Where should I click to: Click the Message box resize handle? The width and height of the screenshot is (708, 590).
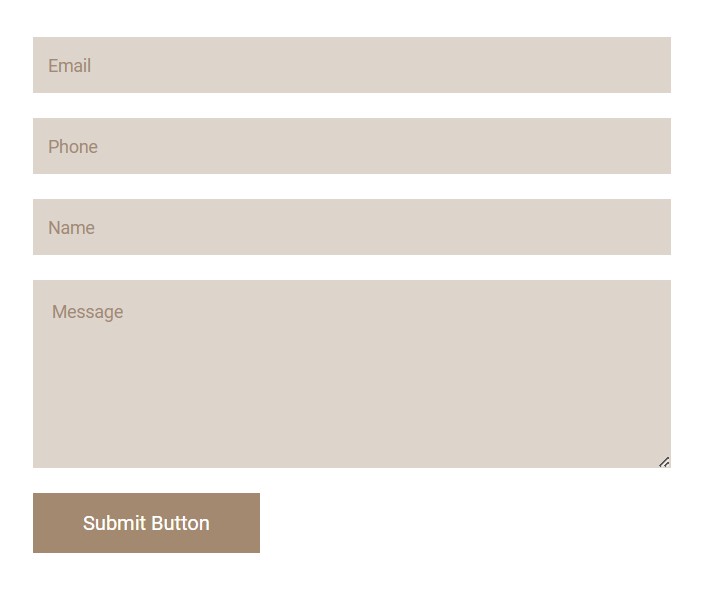(x=664, y=462)
